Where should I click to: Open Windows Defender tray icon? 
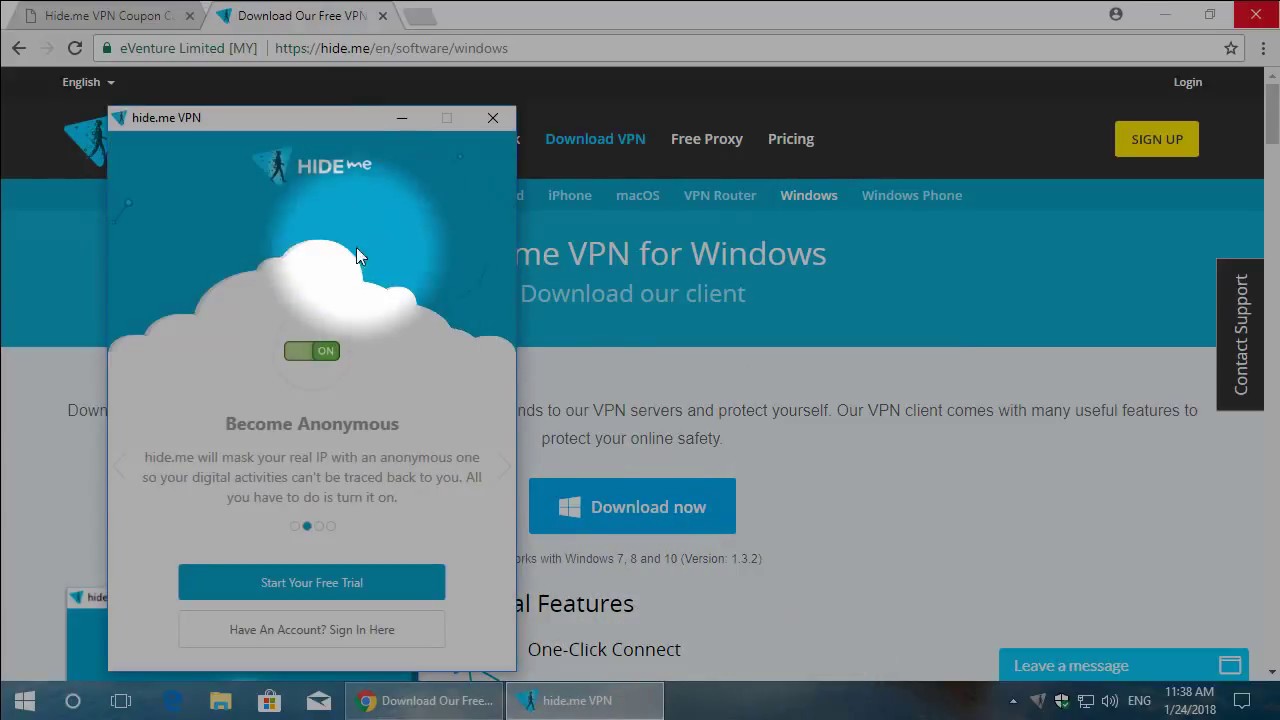tap(1062, 701)
